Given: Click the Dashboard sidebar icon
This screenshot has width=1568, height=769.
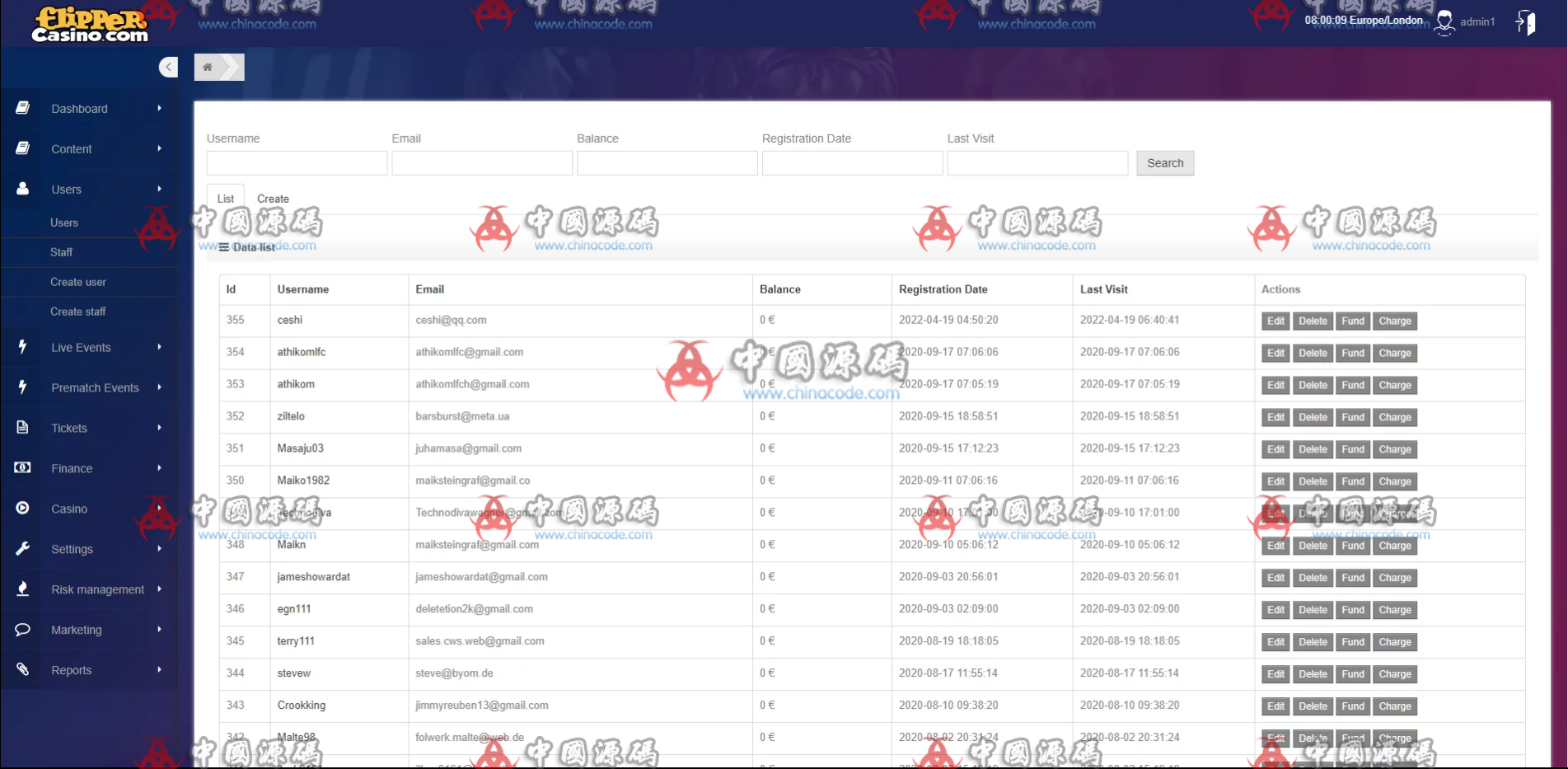Looking at the screenshot, I should [x=23, y=108].
